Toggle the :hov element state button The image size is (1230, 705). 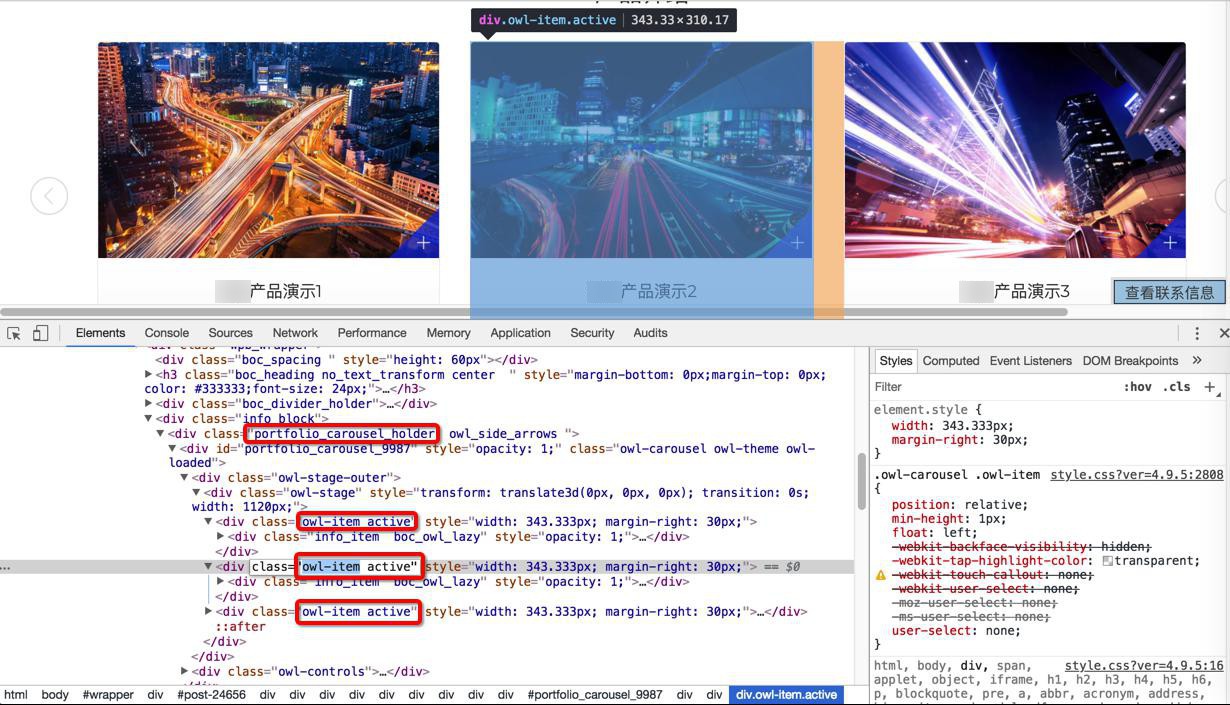1137,387
